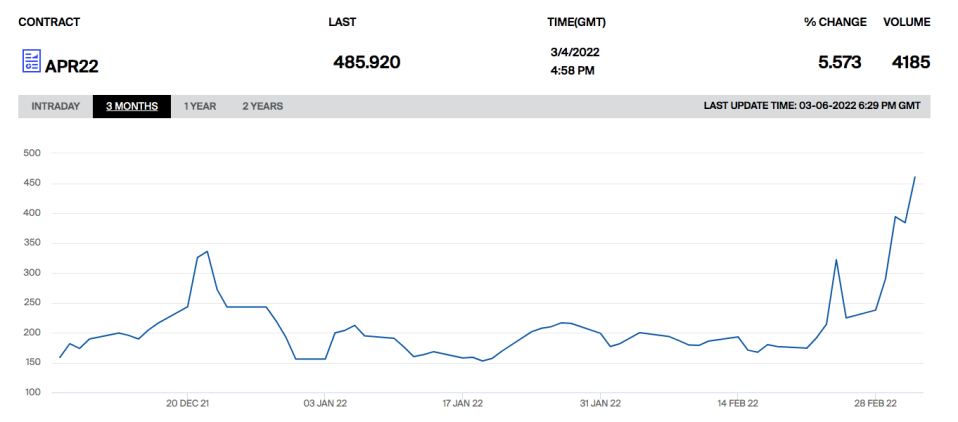The height and width of the screenshot is (422, 958).
Task: Click the 500 y-axis value label
Action: click(x=31, y=153)
